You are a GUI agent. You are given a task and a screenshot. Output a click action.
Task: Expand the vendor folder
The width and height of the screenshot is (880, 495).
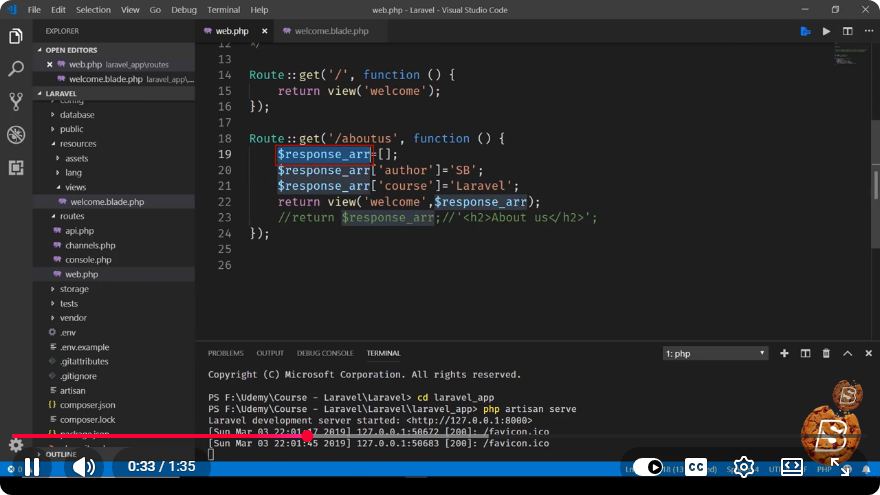73,318
